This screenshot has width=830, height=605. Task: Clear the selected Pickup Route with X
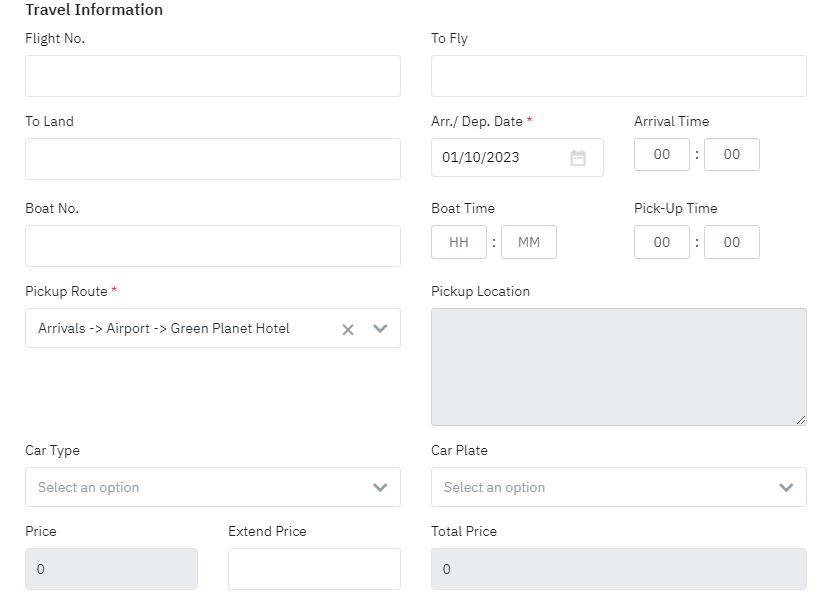coord(348,329)
